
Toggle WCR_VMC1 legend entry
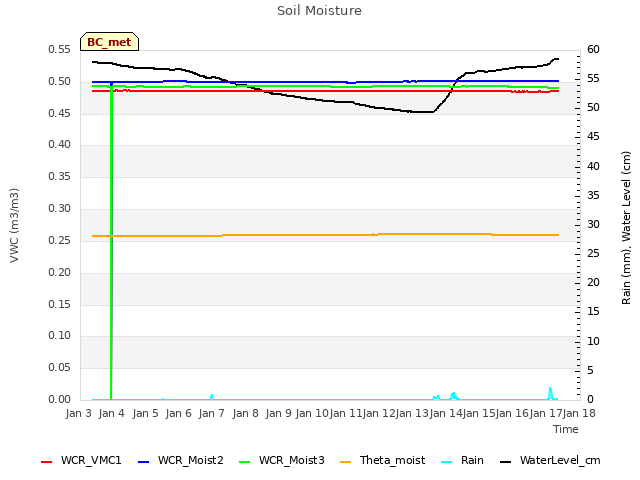[81, 460]
